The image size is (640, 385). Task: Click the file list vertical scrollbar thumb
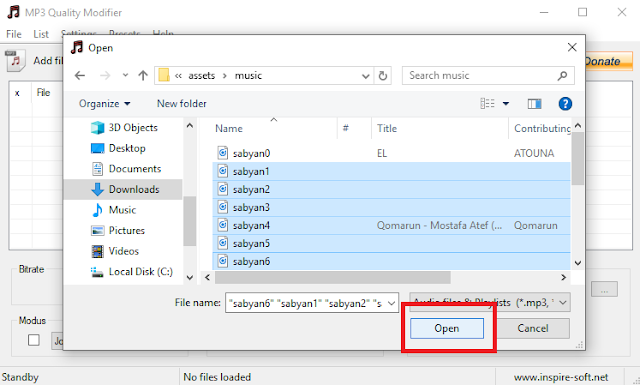pyautogui.click(x=578, y=158)
